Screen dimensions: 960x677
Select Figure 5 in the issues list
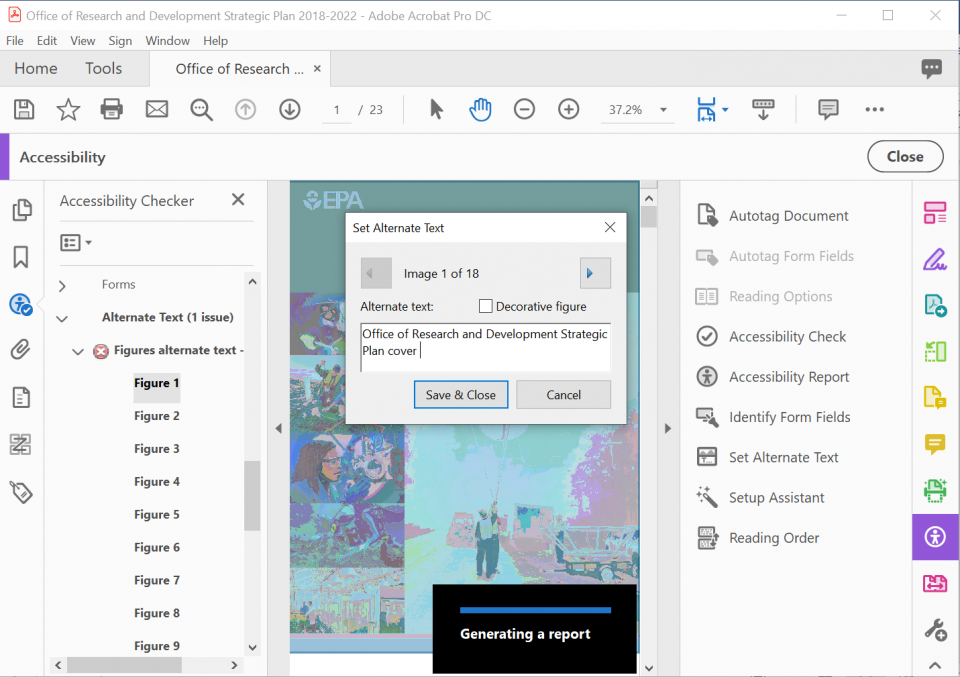[156, 514]
